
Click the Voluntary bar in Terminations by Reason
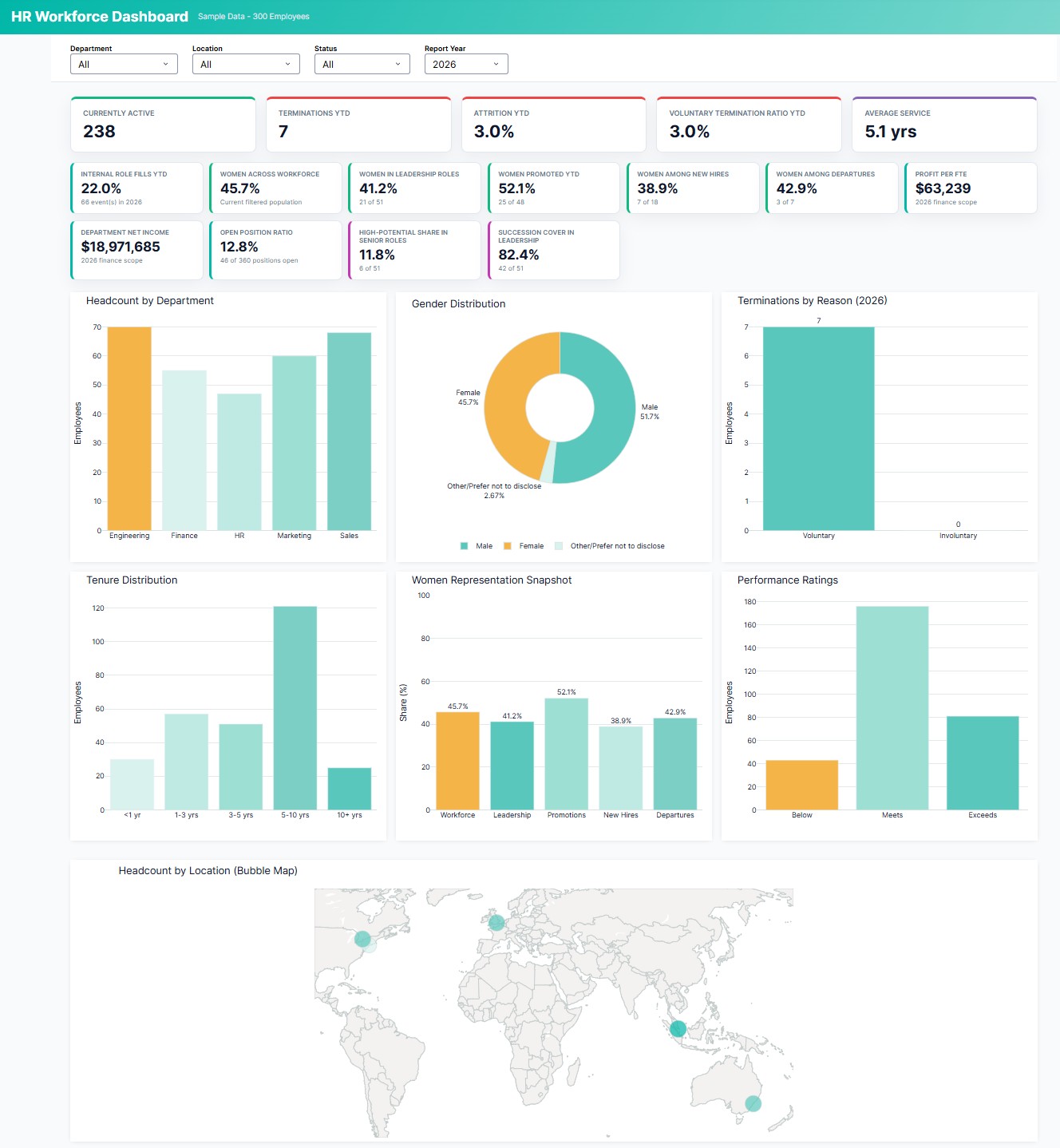pos(818,427)
